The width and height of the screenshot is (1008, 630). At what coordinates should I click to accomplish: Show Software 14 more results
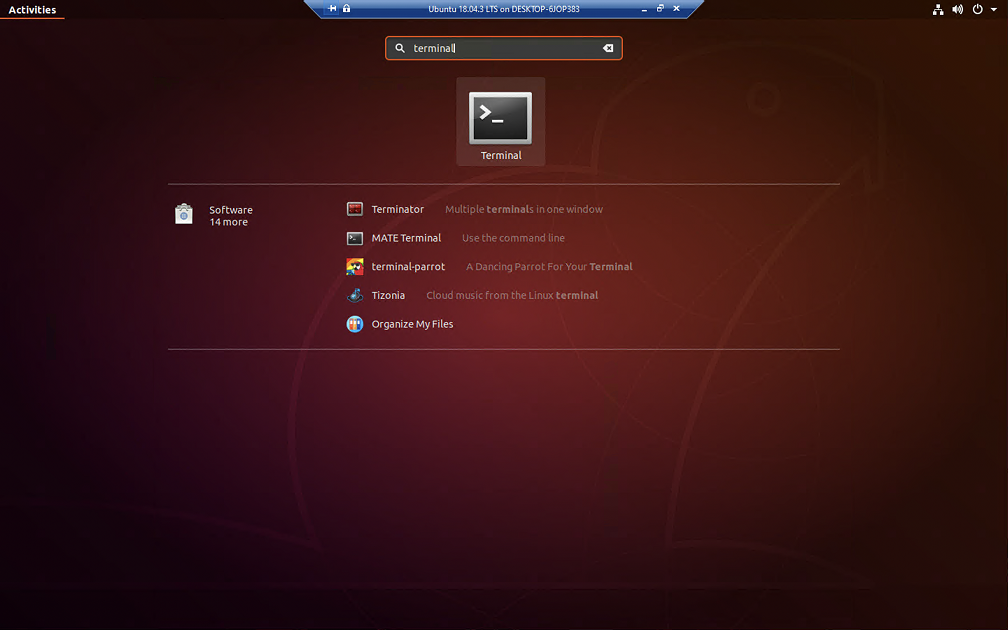click(x=231, y=216)
